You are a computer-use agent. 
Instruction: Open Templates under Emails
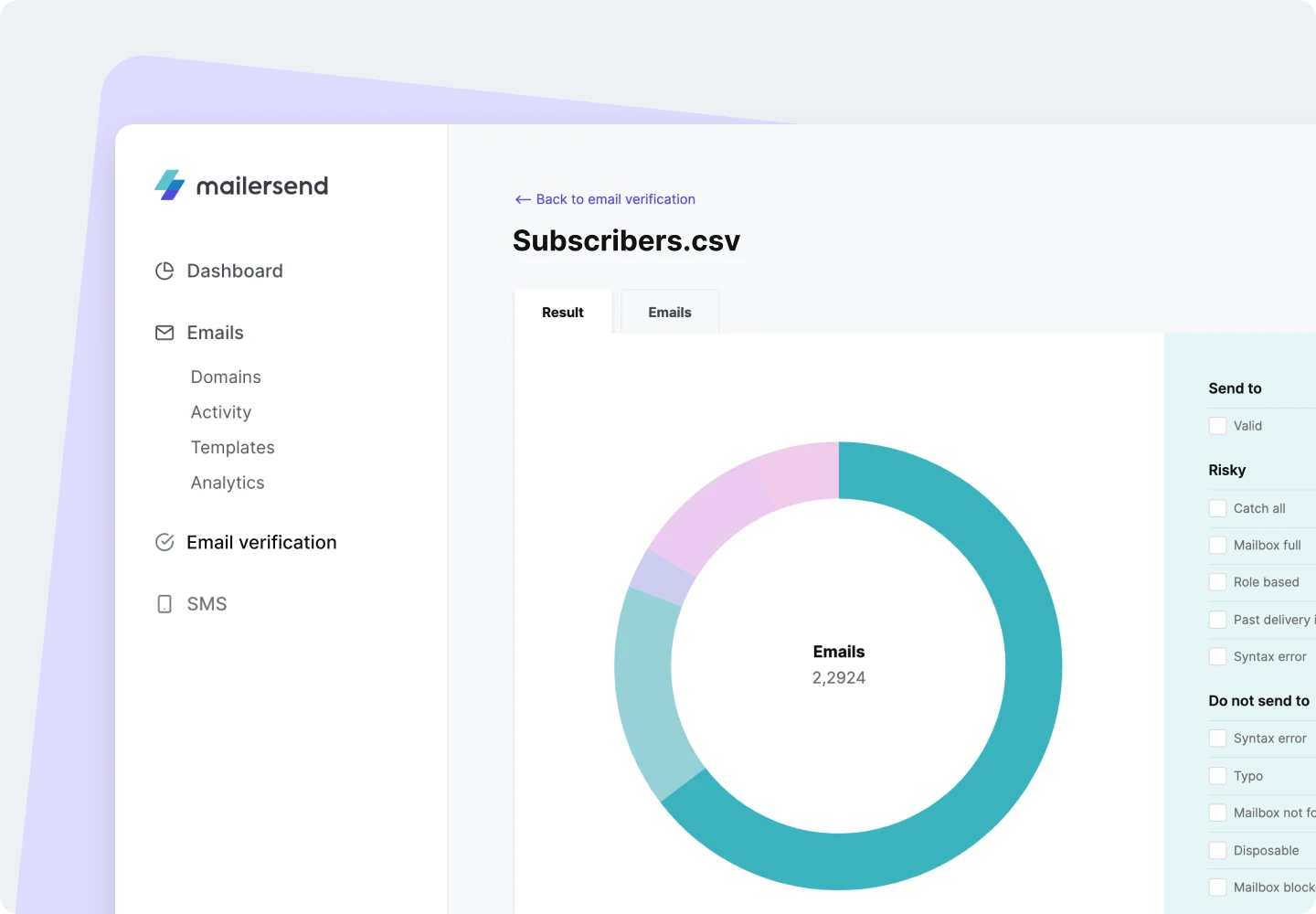[233, 448]
